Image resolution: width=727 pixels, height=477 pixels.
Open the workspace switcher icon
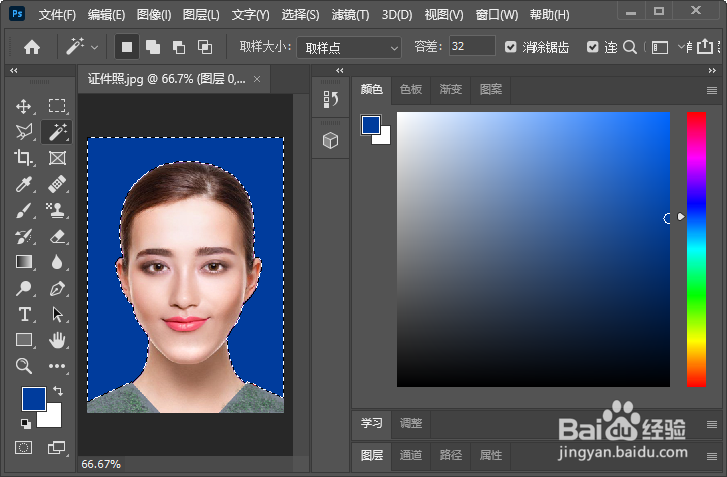pos(660,47)
